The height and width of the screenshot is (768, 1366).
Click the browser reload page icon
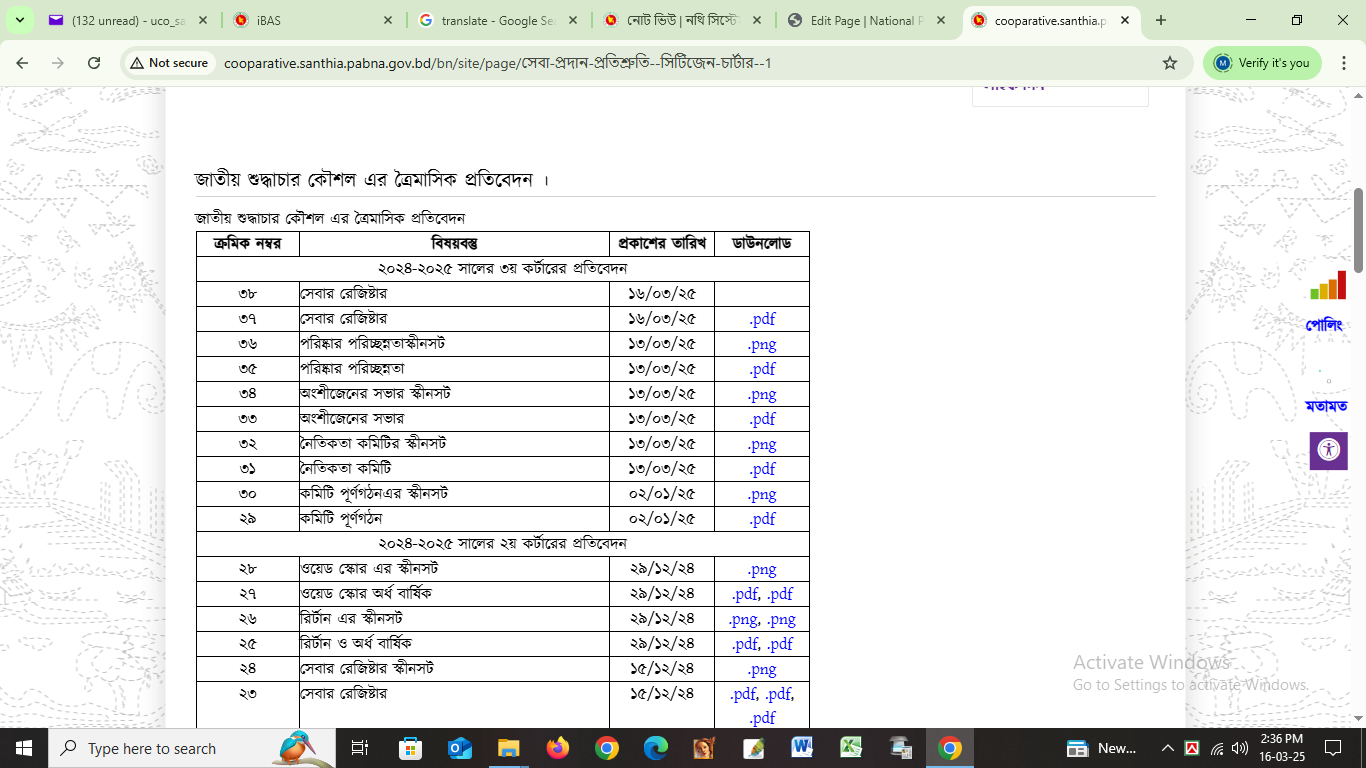click(x=94, y=63)
